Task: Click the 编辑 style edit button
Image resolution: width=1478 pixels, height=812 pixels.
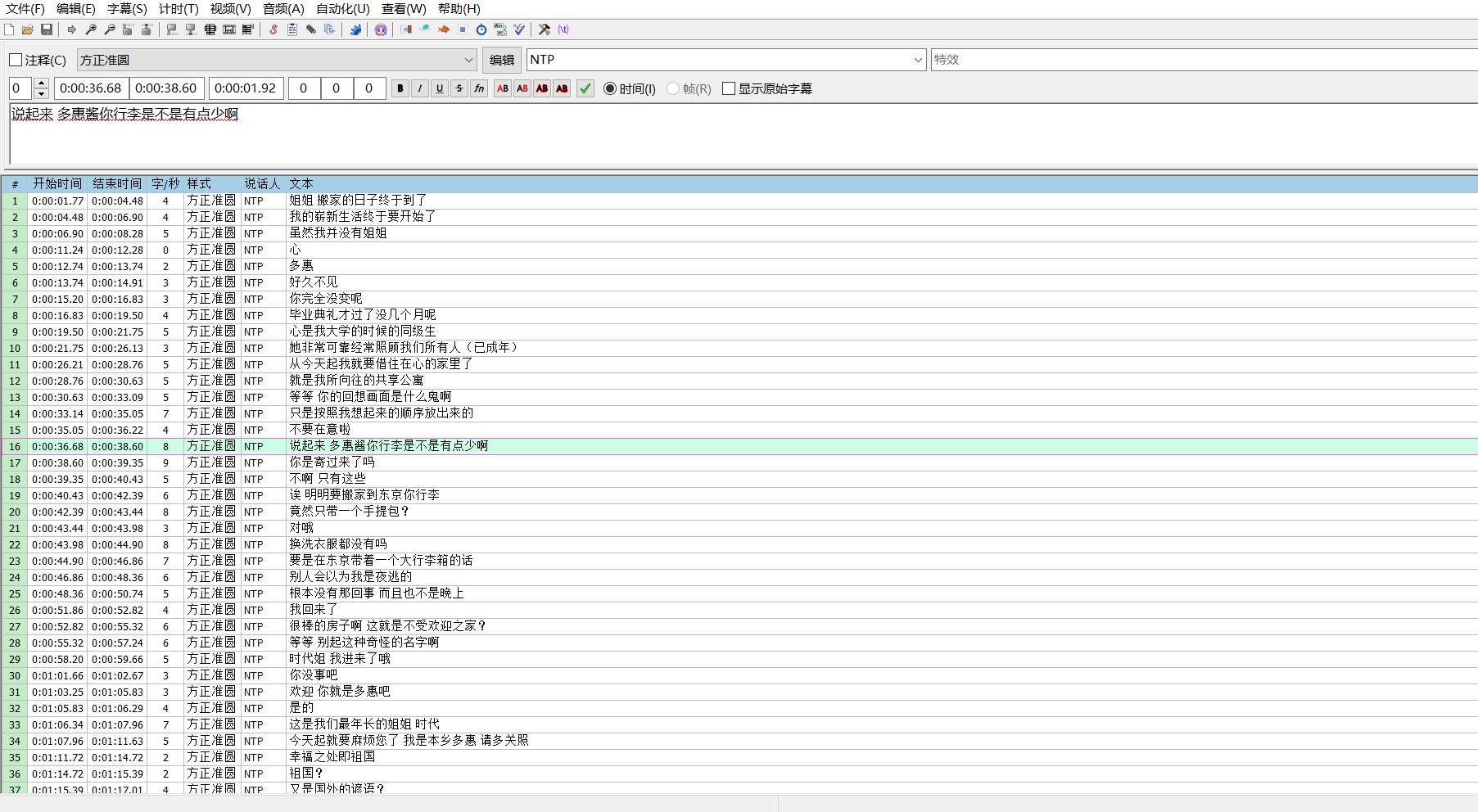Action: (x=502, y=60)
